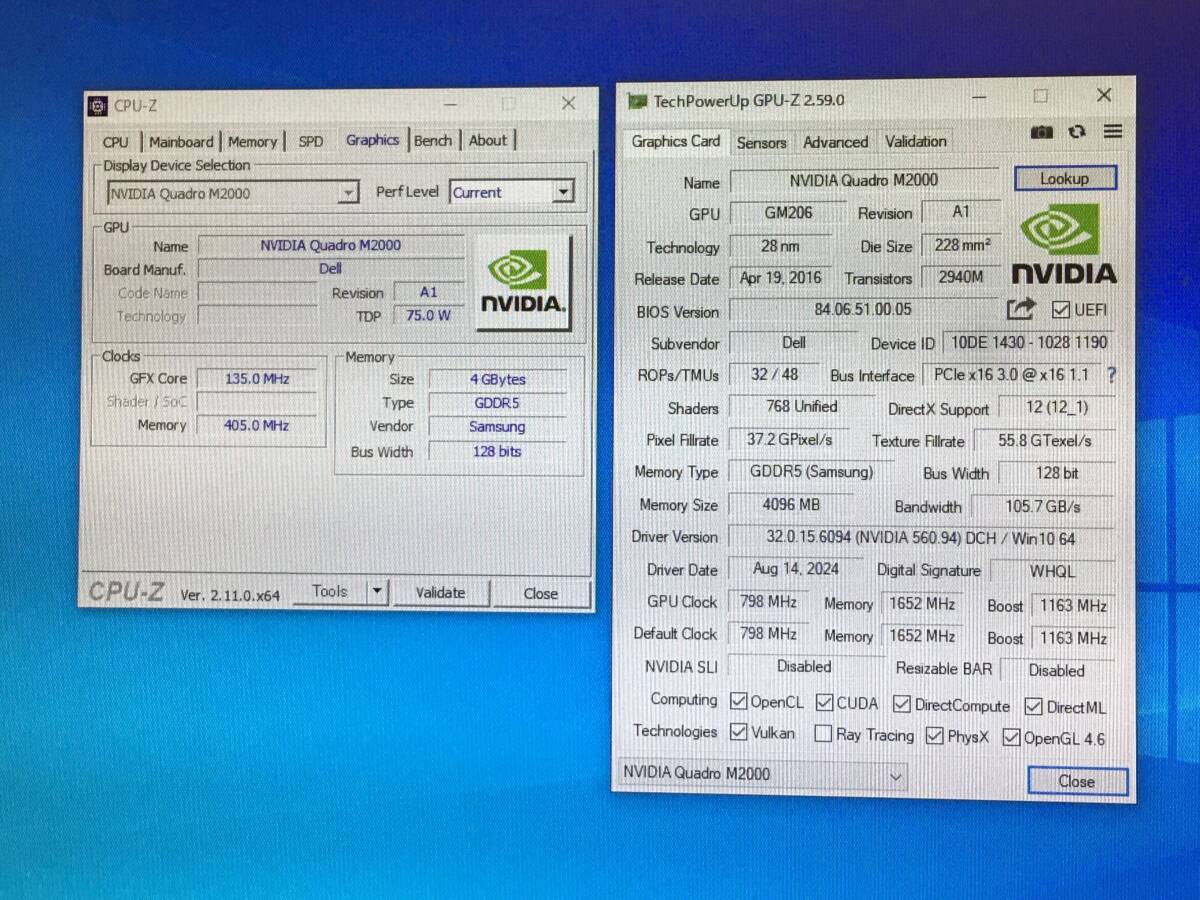Toggle the DirectCompute checkbox
Image resolution: width=1200 pixels, height=900 pixels.
(901, 705)
